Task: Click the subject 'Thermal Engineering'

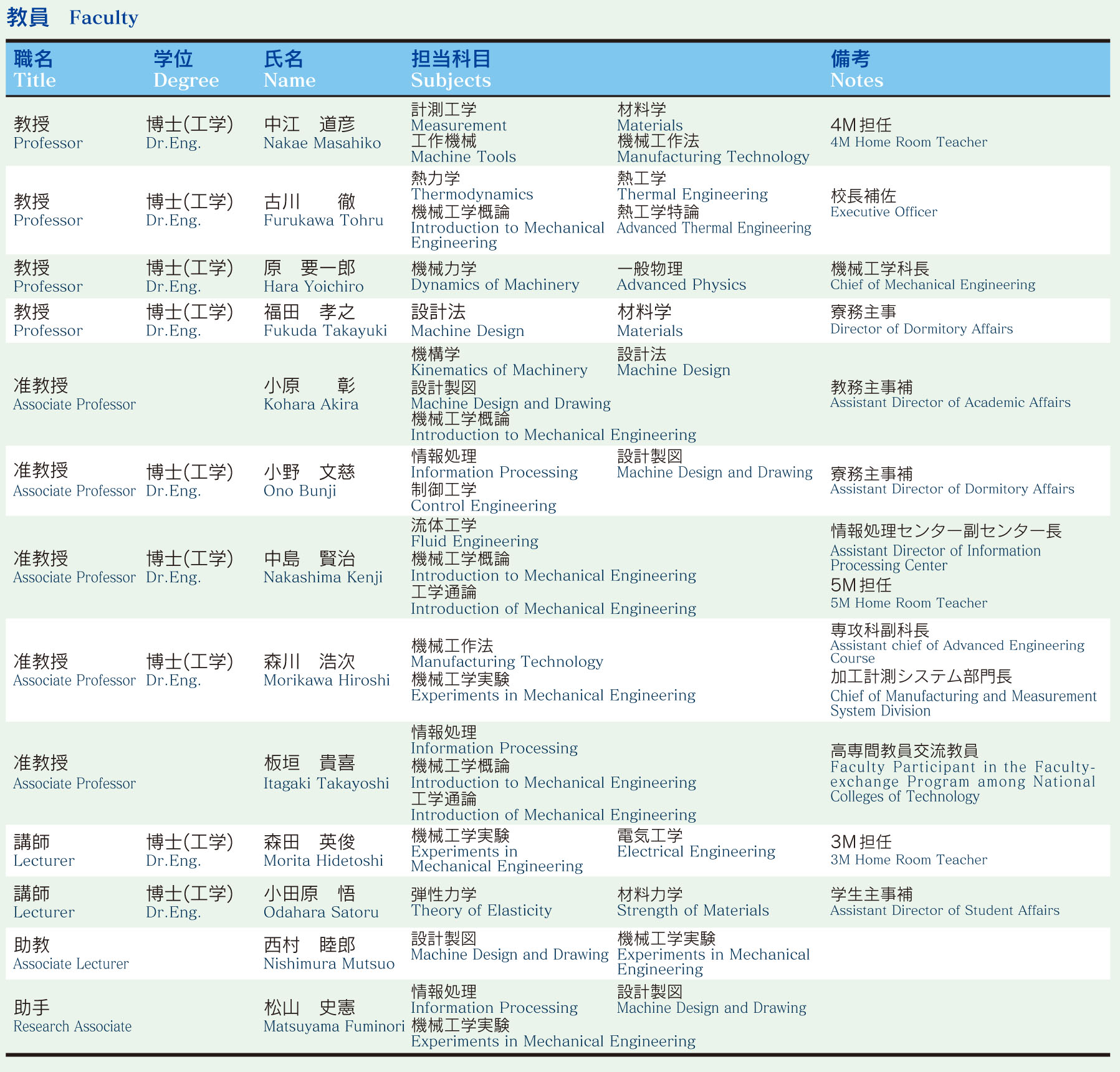Action: (x=692, y=194)
